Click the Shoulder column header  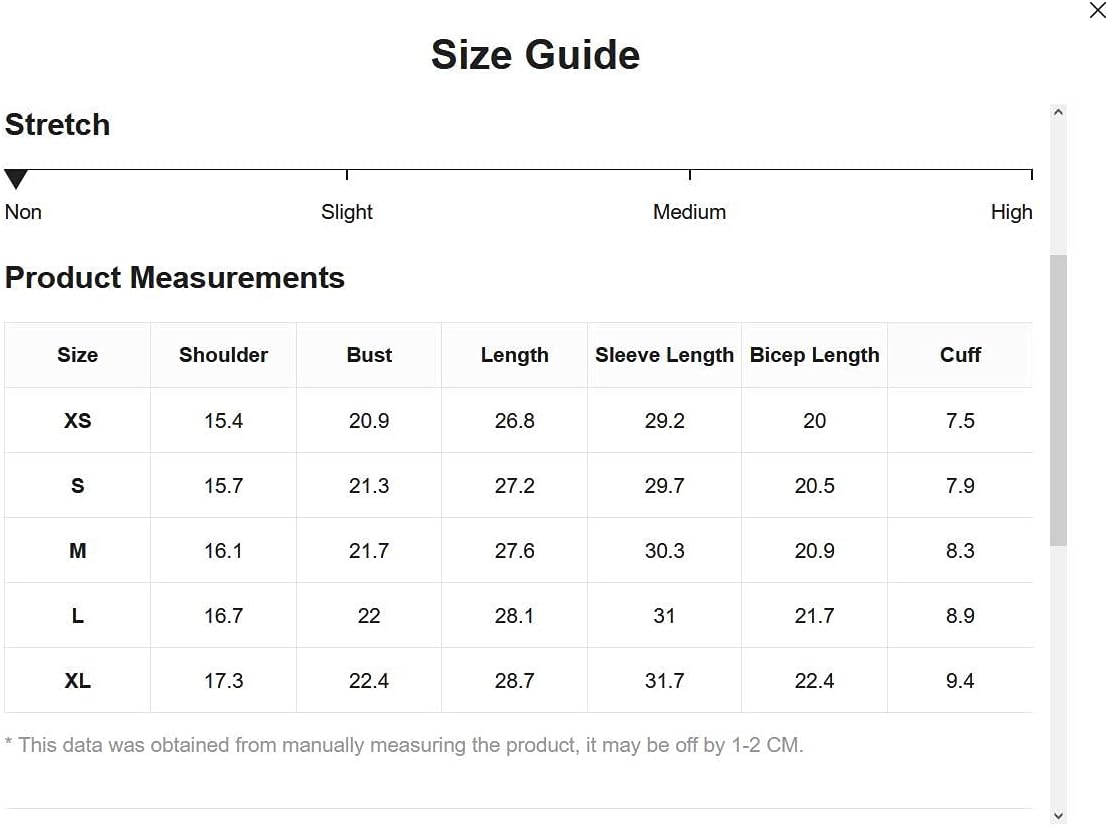click(x=223, y=355)
